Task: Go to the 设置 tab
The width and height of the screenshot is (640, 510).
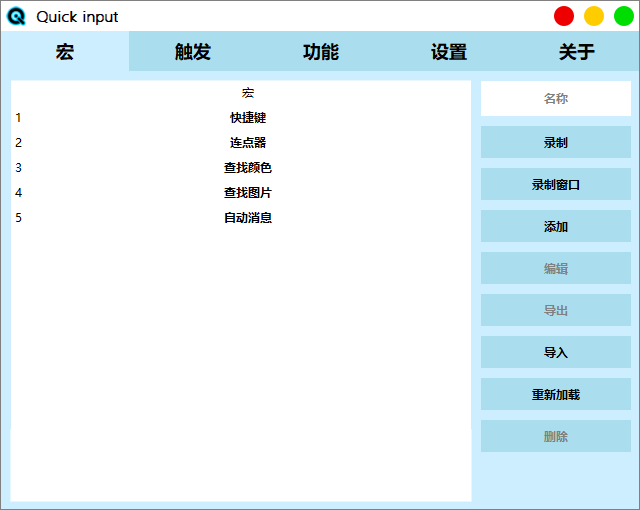Action: (449, 51)
